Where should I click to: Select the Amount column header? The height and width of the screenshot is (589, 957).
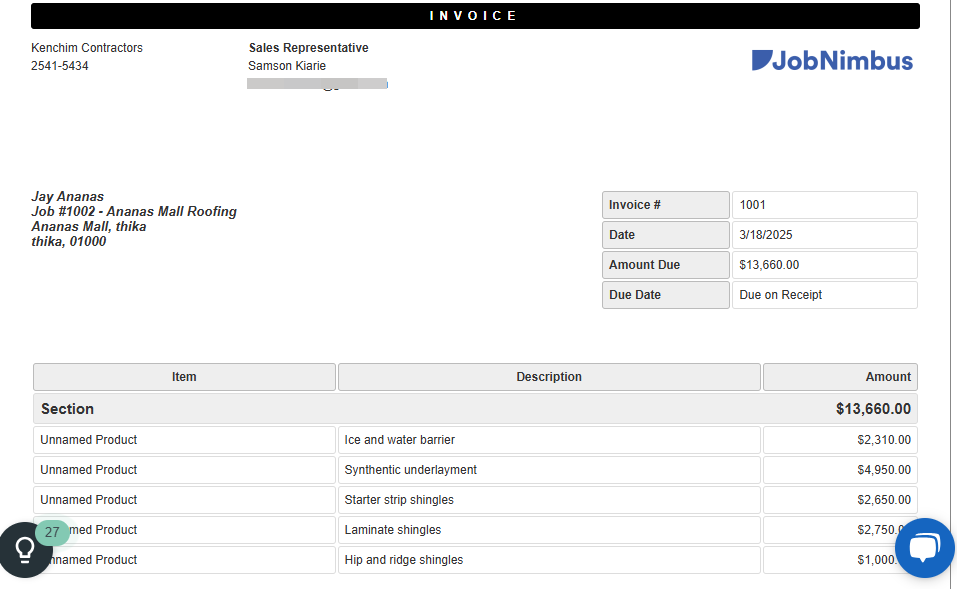click(840, 377)
